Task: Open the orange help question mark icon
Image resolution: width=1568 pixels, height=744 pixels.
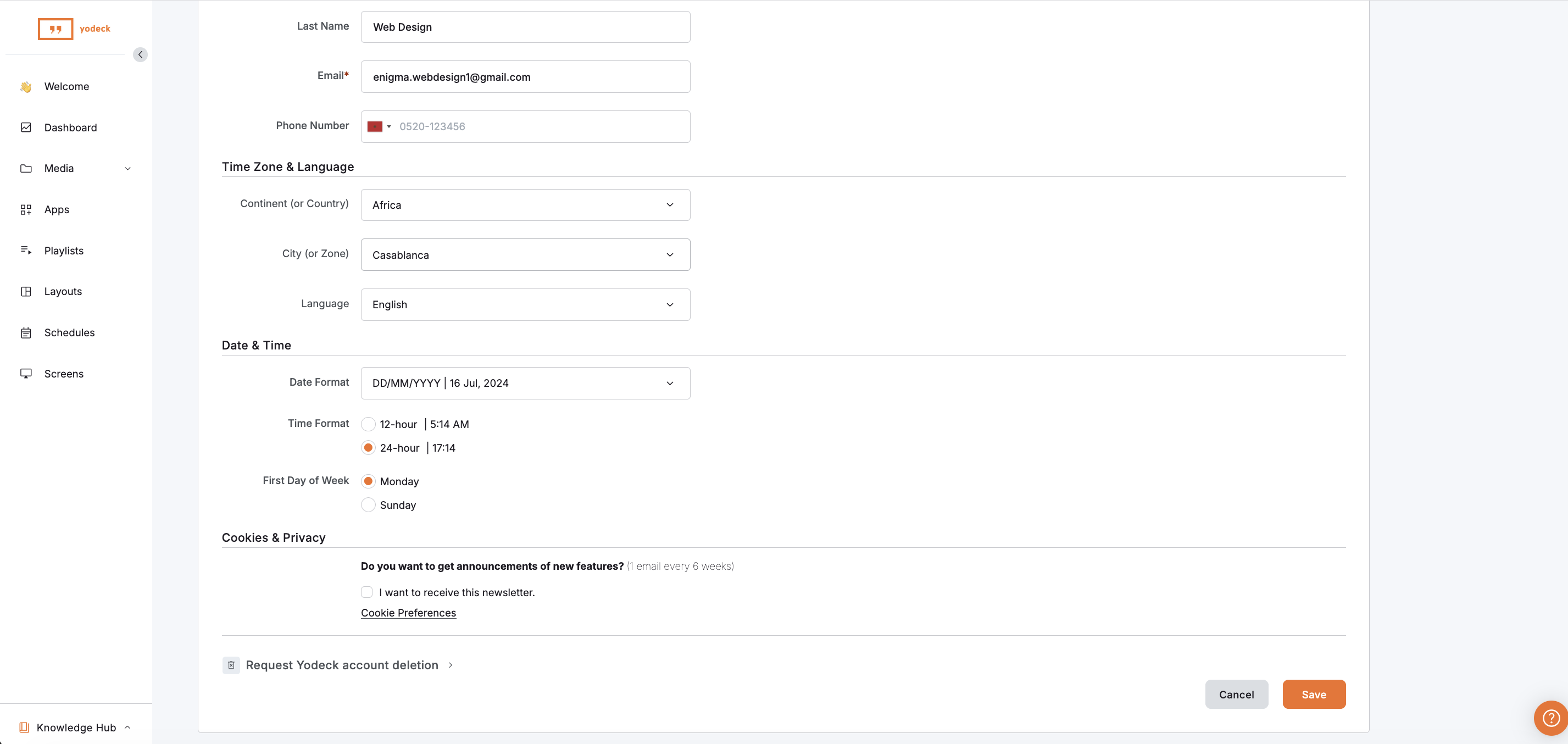Action: [1550, 718]
